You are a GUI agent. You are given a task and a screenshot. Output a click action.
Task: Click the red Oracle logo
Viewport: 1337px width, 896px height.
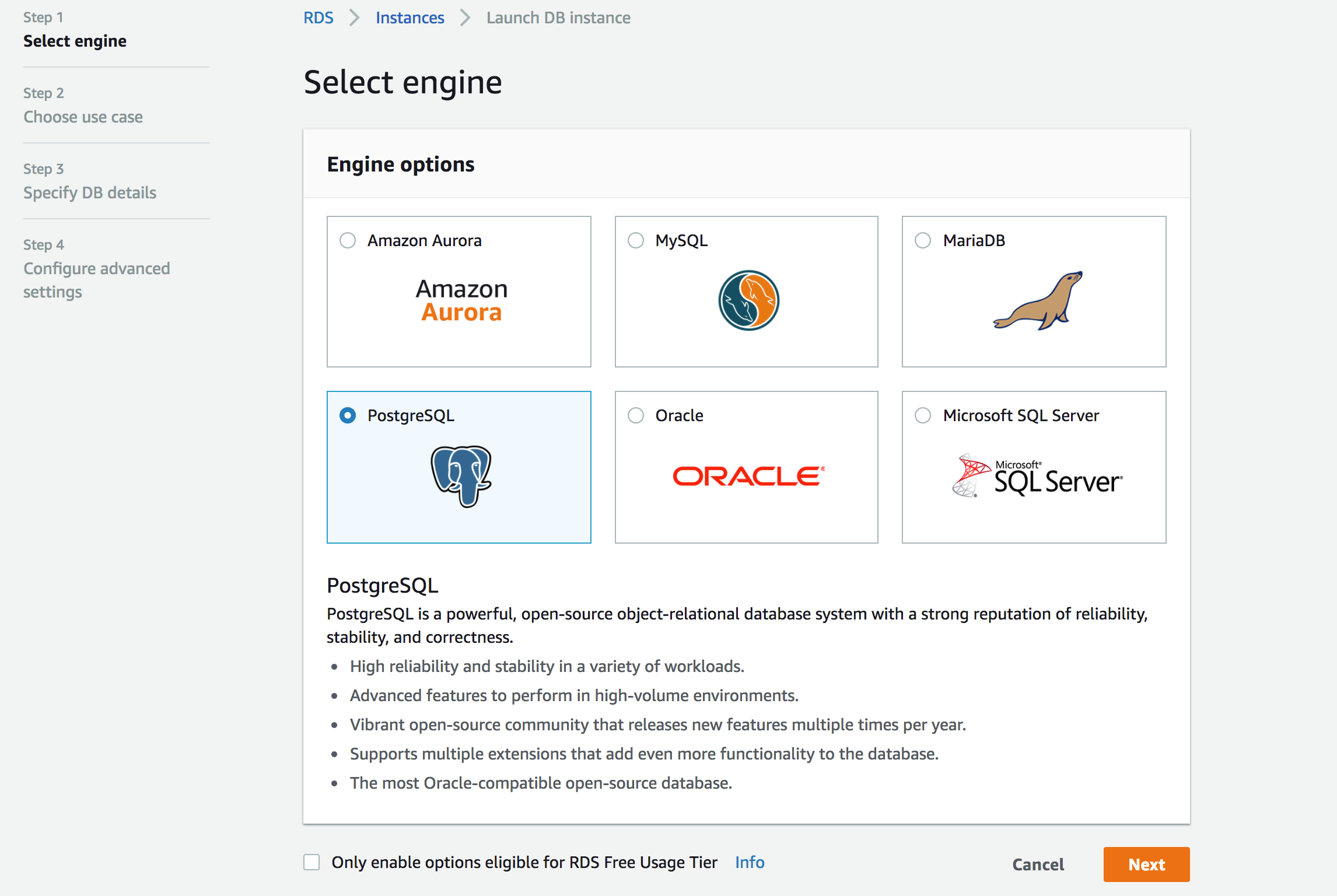click(748, 476)
